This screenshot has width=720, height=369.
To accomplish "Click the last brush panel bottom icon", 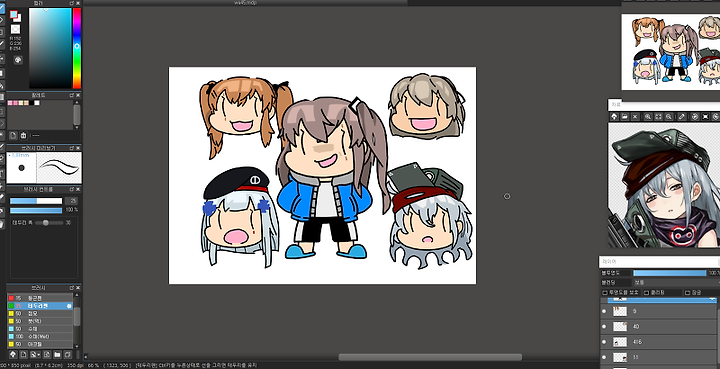I will click(x=68, y=354).
